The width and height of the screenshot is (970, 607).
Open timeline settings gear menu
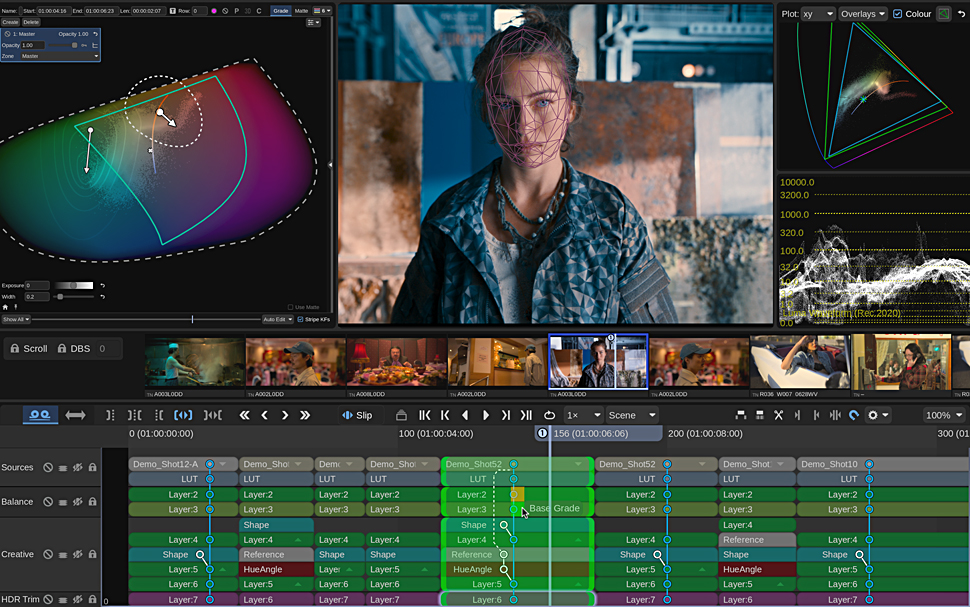click(x=875, y=415)
